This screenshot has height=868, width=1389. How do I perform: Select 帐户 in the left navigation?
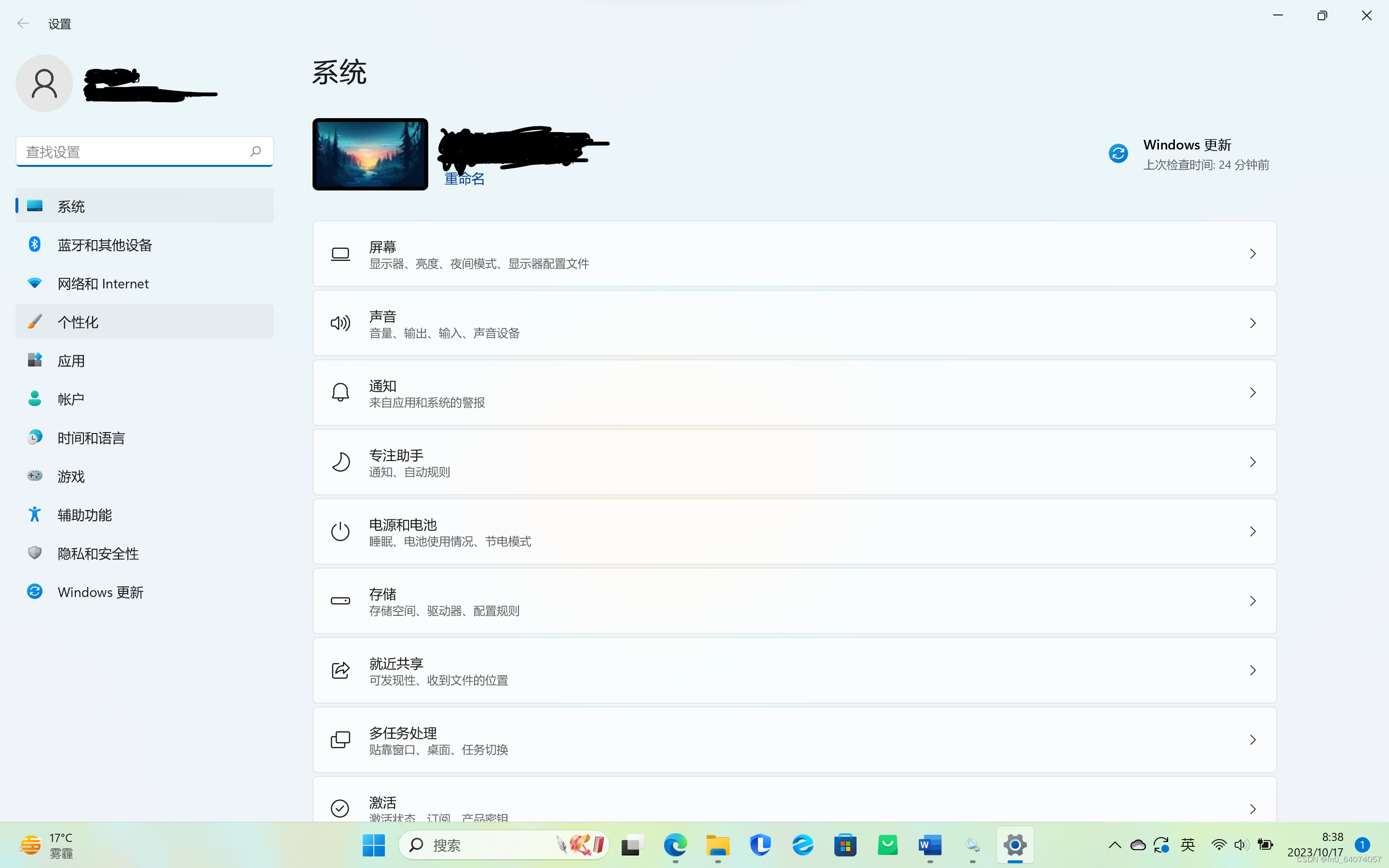(x=71, y=399)
